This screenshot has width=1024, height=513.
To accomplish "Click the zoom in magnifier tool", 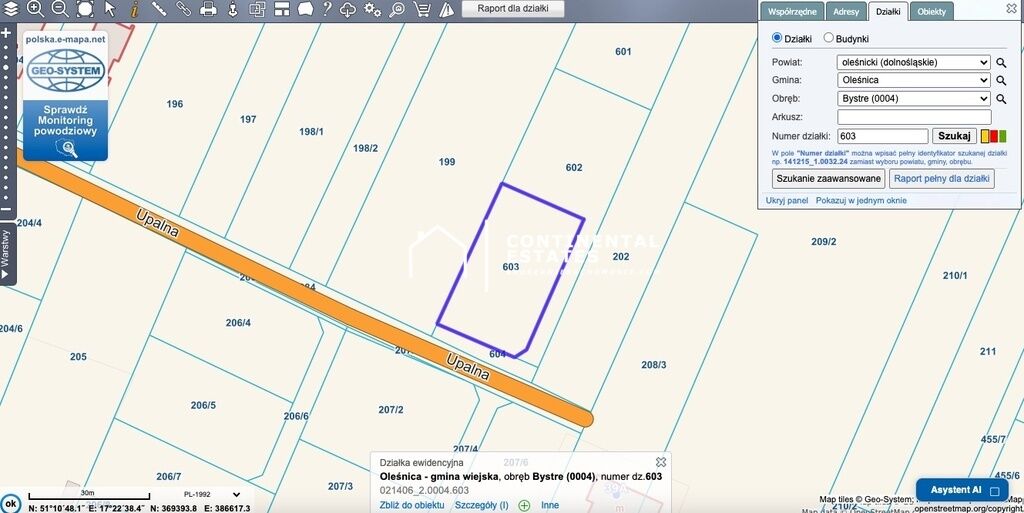I will coord(35,9).
